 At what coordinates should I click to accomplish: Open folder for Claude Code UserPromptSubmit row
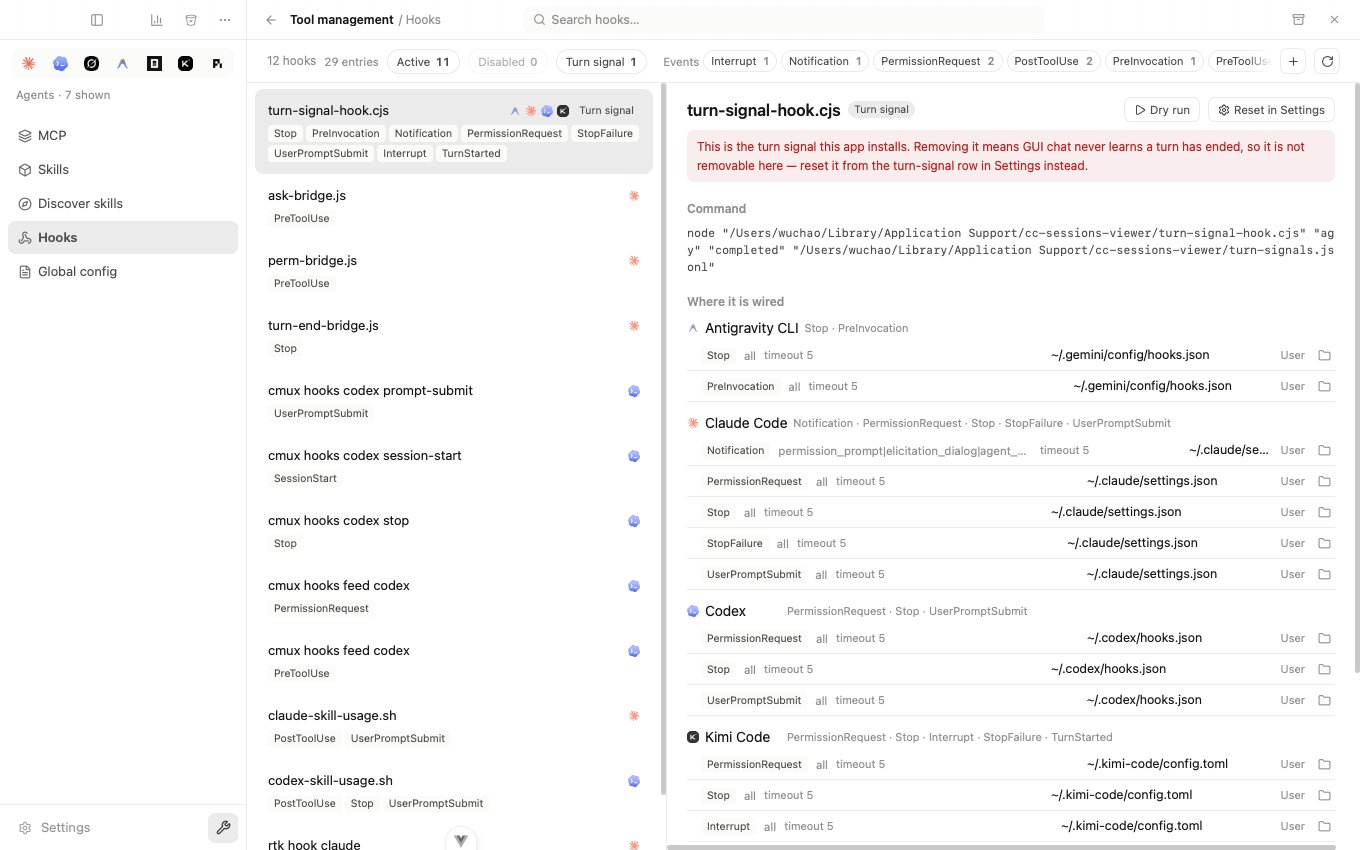coord(1324,574)
